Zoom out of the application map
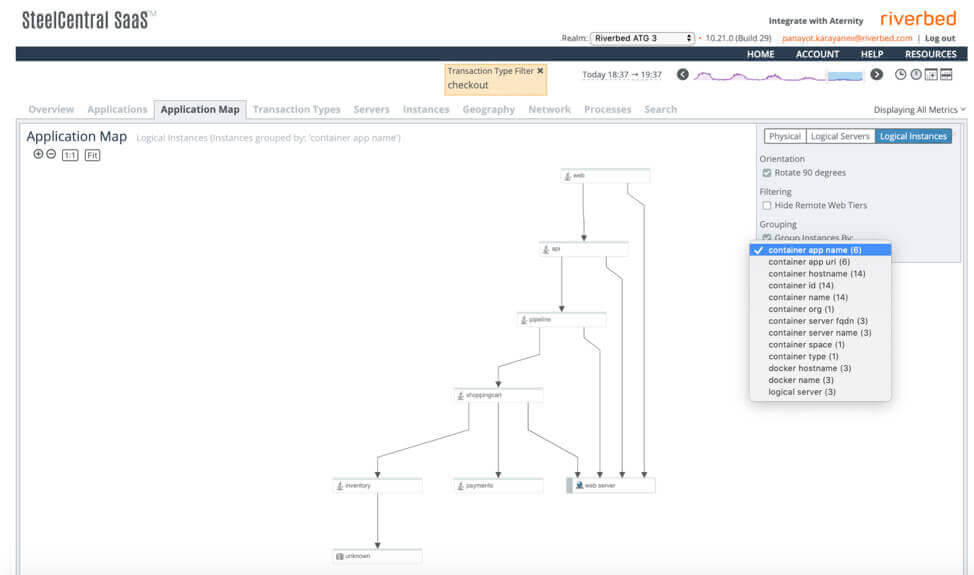 (51, 154)
